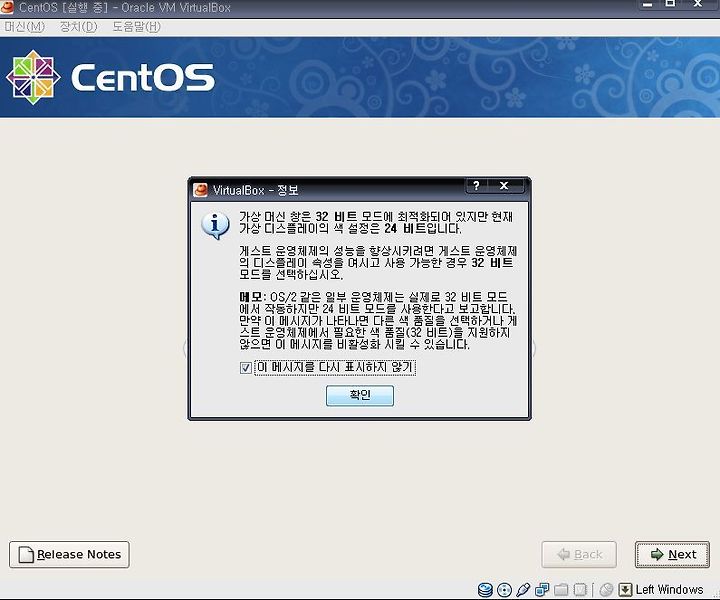This screenshot has height=600, width=720.
Task: Click the Next button in installer
Action: [672, 555]
